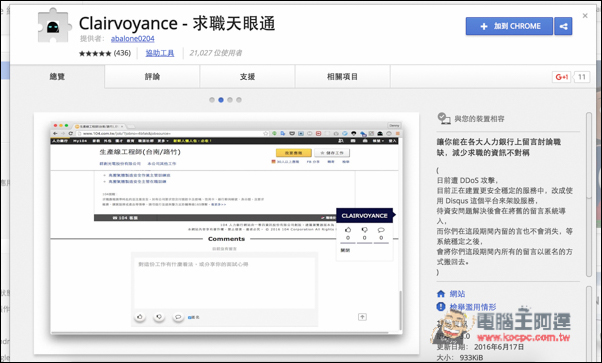
Task: Click the blue 加到 CHROME button
Action: point(509,26)
